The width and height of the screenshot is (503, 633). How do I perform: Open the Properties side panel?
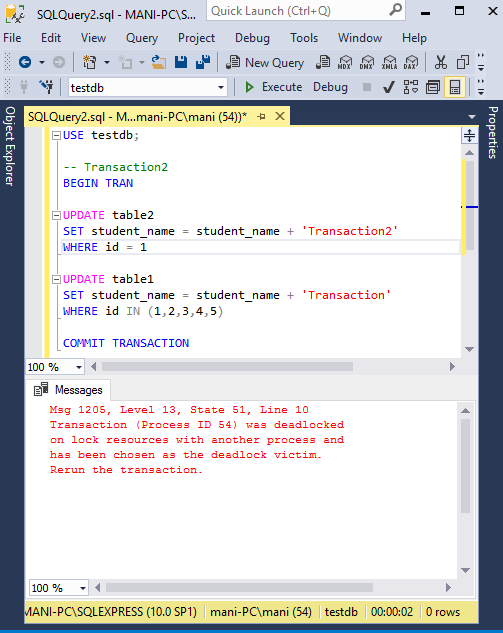[x=493, y=132]
